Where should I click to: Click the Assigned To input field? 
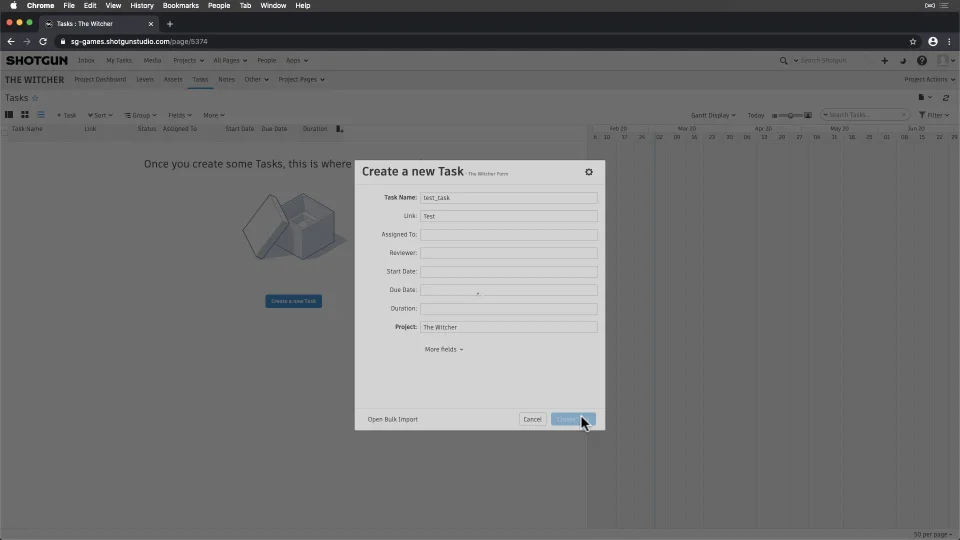point(508,234)
